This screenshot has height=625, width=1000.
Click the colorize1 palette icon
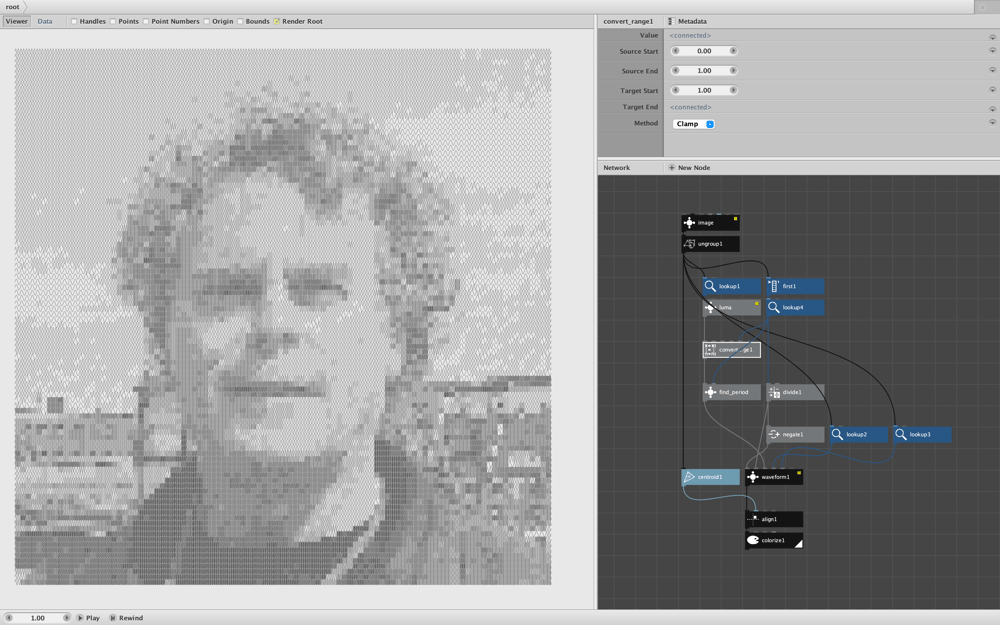point(753,540)
